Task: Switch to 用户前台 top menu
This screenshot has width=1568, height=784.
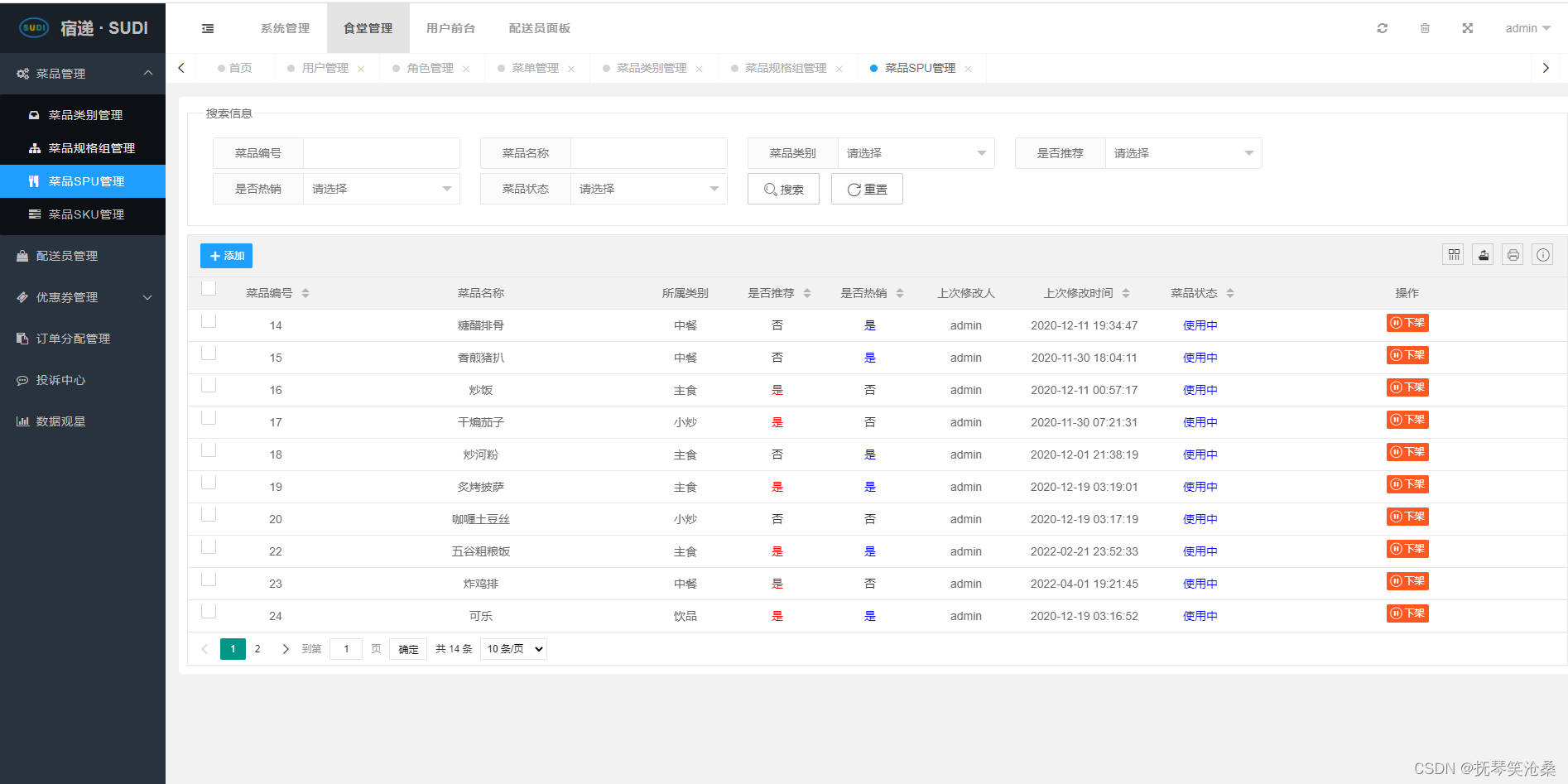Action: pos(451,28)
